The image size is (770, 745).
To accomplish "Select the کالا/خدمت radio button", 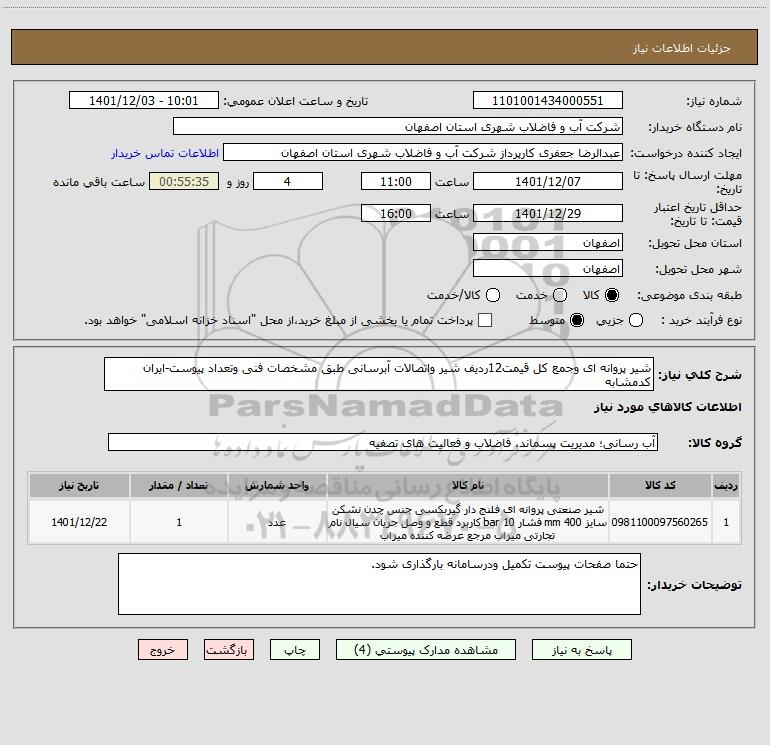I will point(493,295).
